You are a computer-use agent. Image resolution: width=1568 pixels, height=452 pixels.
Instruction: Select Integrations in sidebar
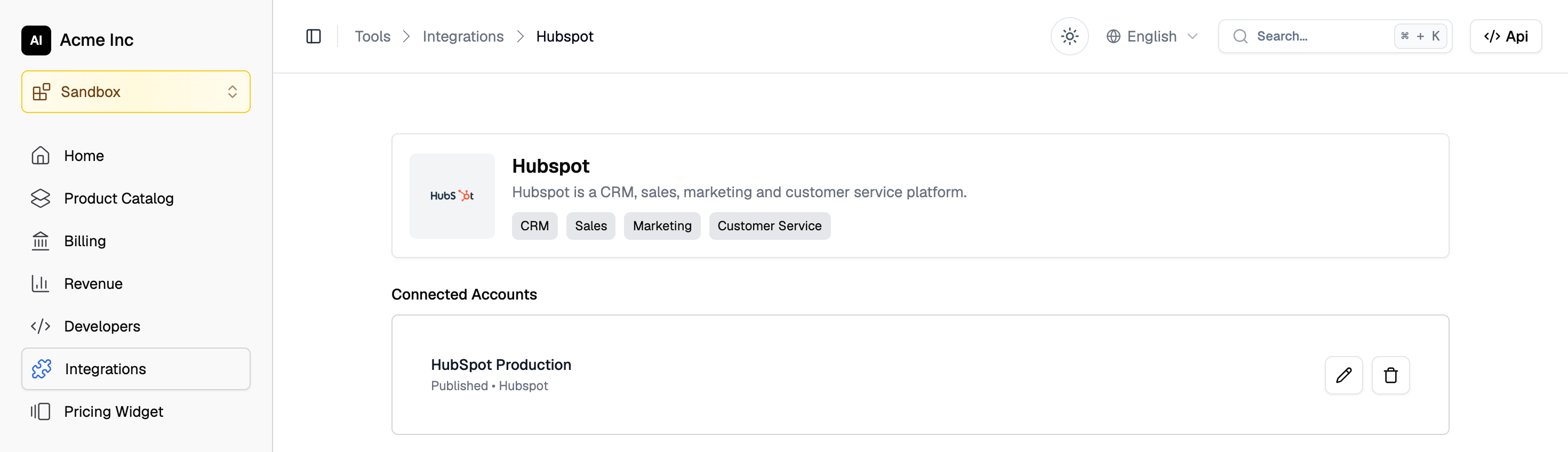(136, 369)
